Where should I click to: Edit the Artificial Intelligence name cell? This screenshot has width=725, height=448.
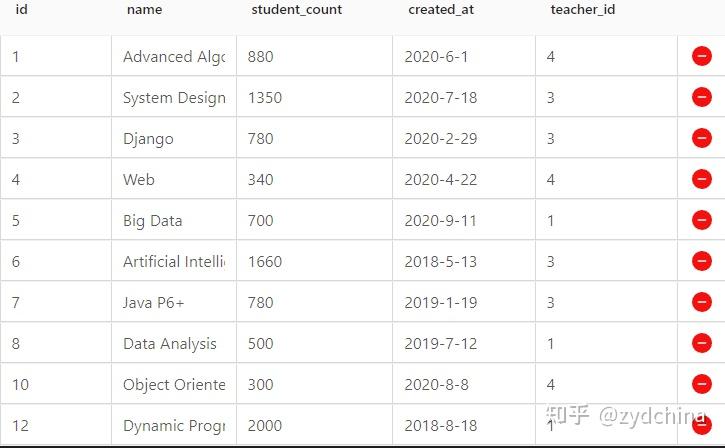[x=173, y=262]
